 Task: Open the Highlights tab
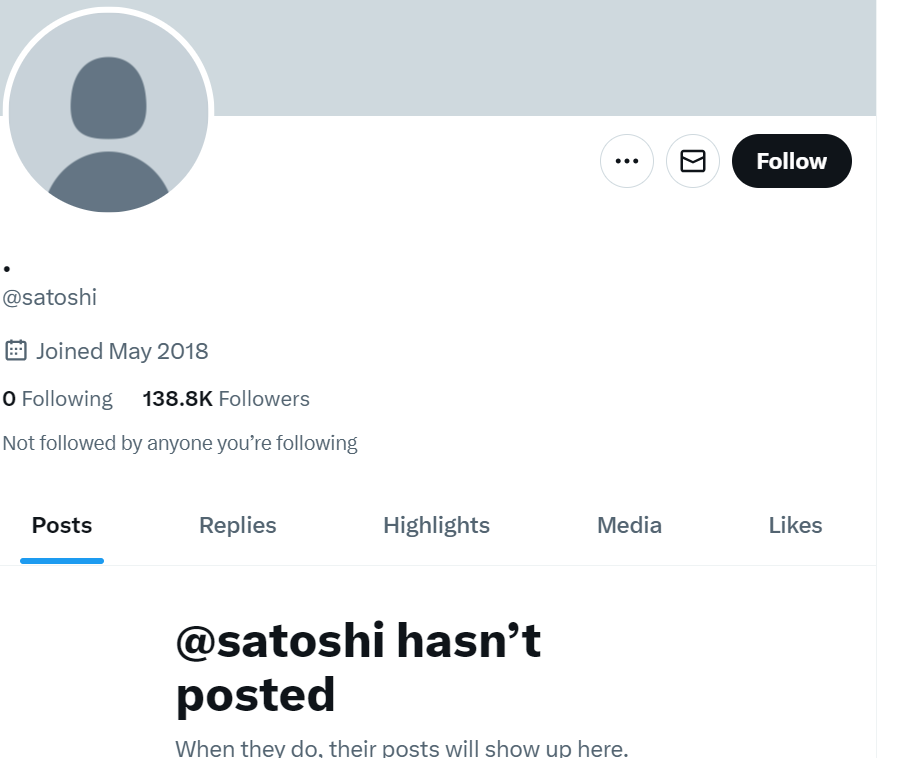[x=436, y=525]
